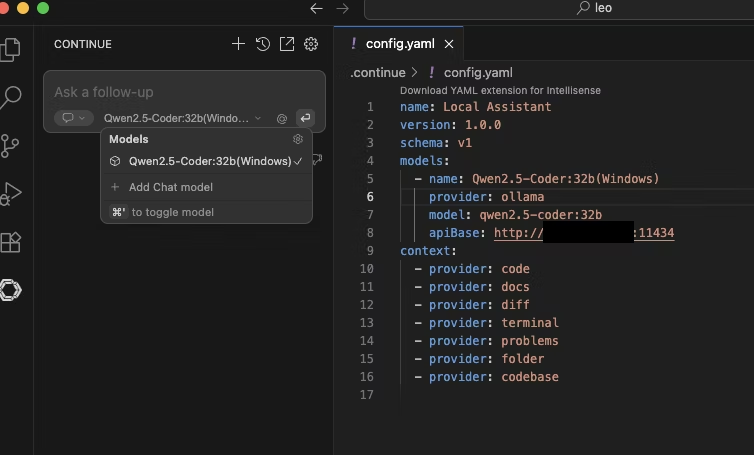Click the green macOS zoom window button
Screen dimensions: 754x455
click(x=43, y=8)
